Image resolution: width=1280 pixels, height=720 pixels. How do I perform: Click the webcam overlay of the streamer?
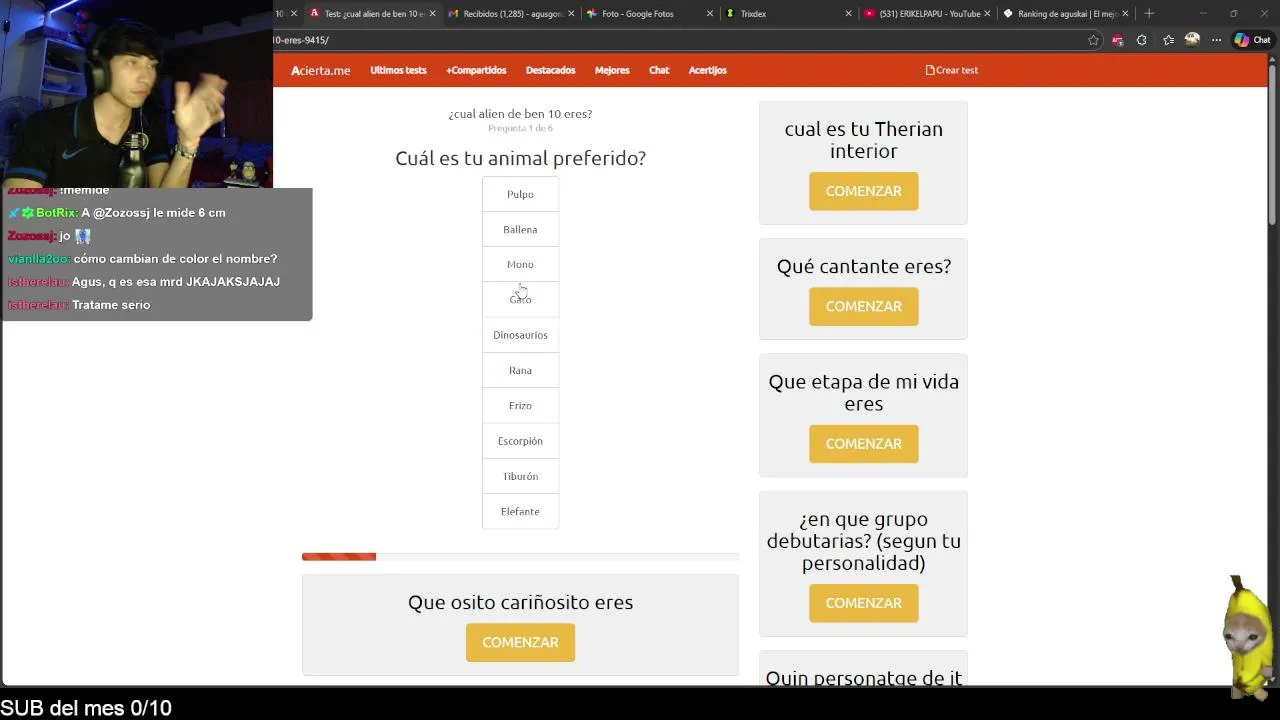click(x=136, y=94)
